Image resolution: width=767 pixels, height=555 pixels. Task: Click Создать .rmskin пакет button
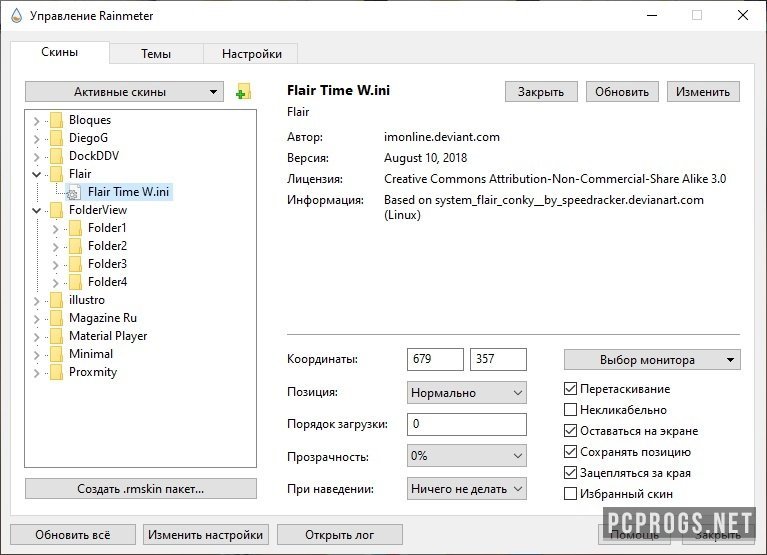coord(140,488)
